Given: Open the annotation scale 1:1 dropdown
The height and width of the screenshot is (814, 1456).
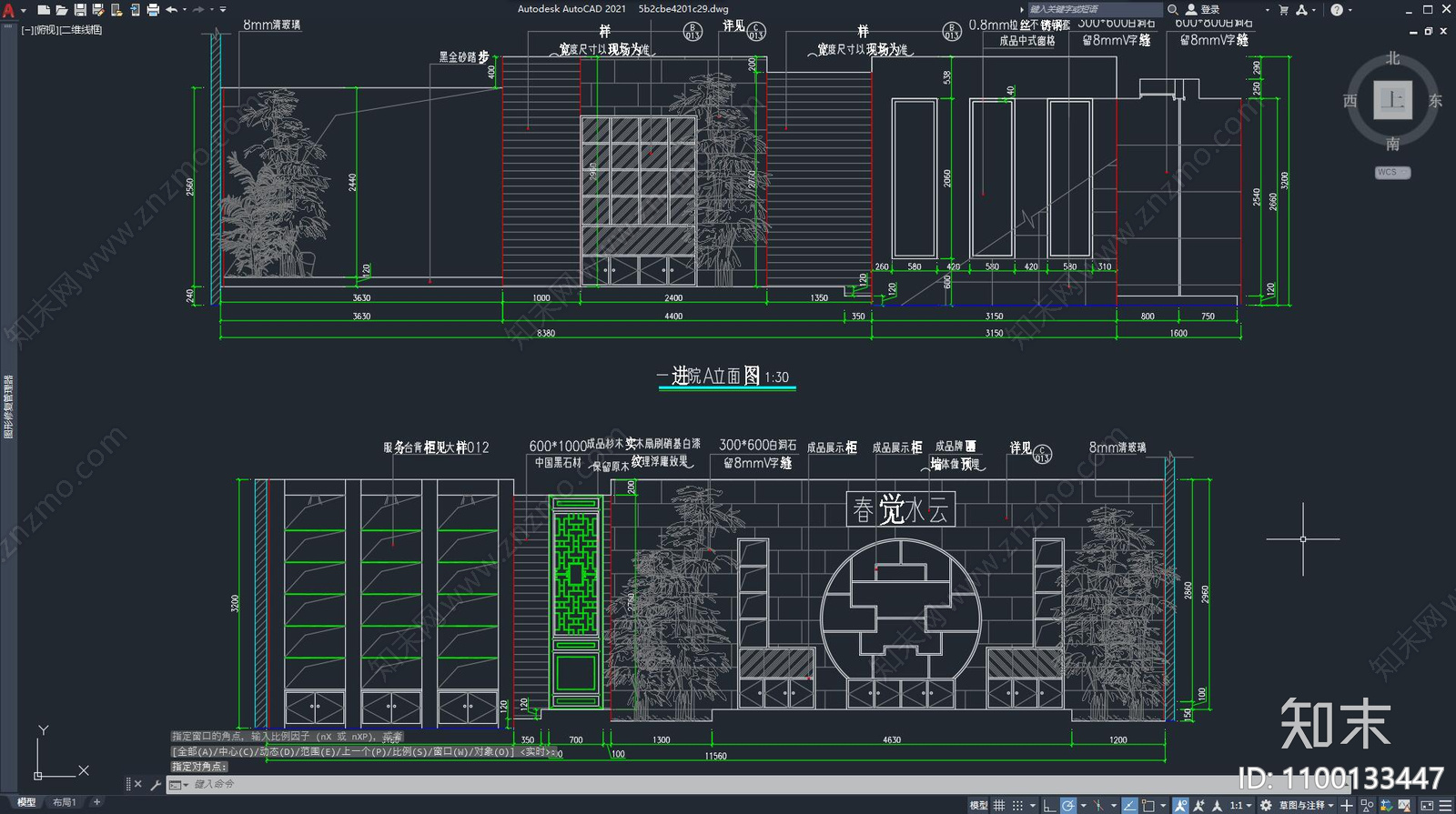Looking at the screenshot, I should point(1240,805).
